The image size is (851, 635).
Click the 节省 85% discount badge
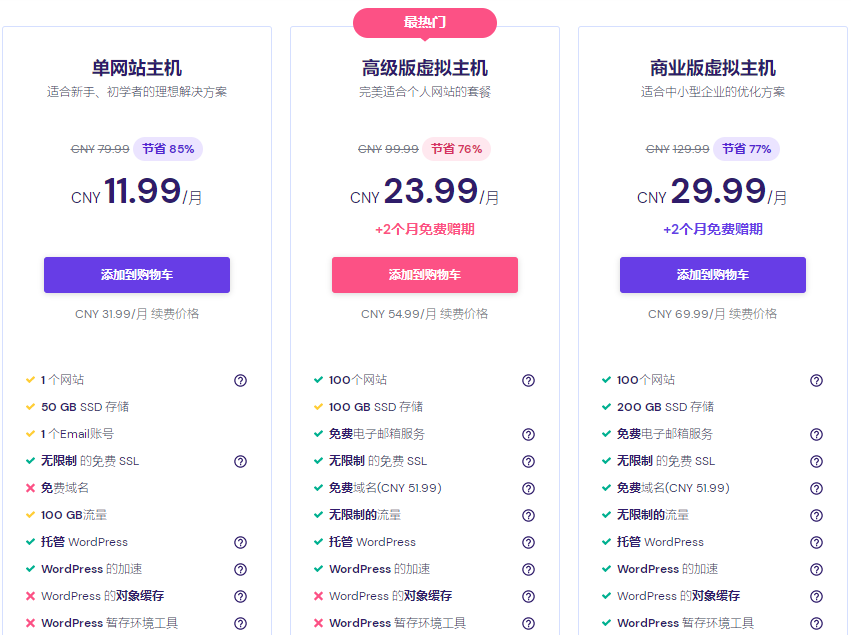[168, 149]
